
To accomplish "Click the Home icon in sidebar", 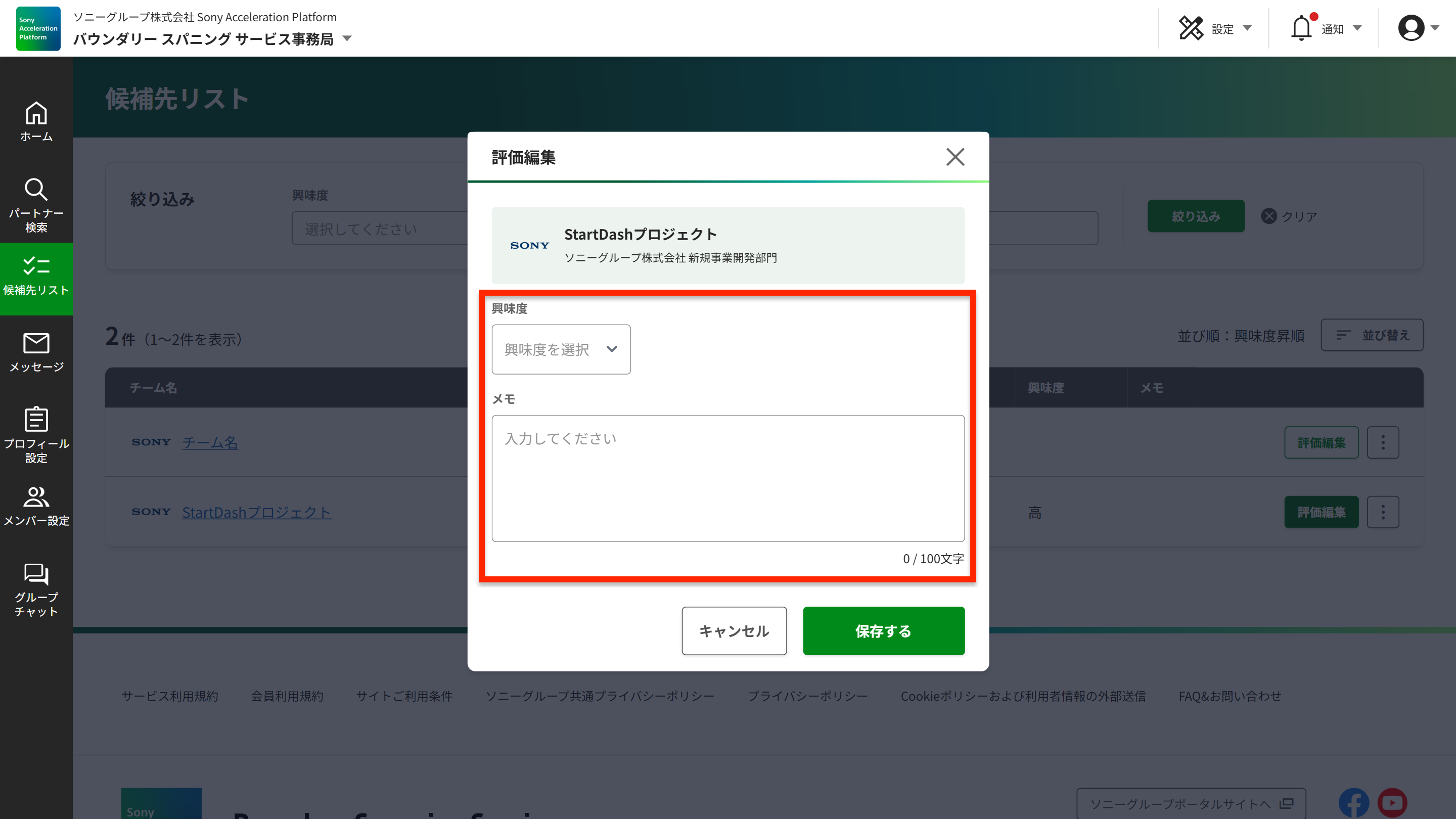I will 36,114.
